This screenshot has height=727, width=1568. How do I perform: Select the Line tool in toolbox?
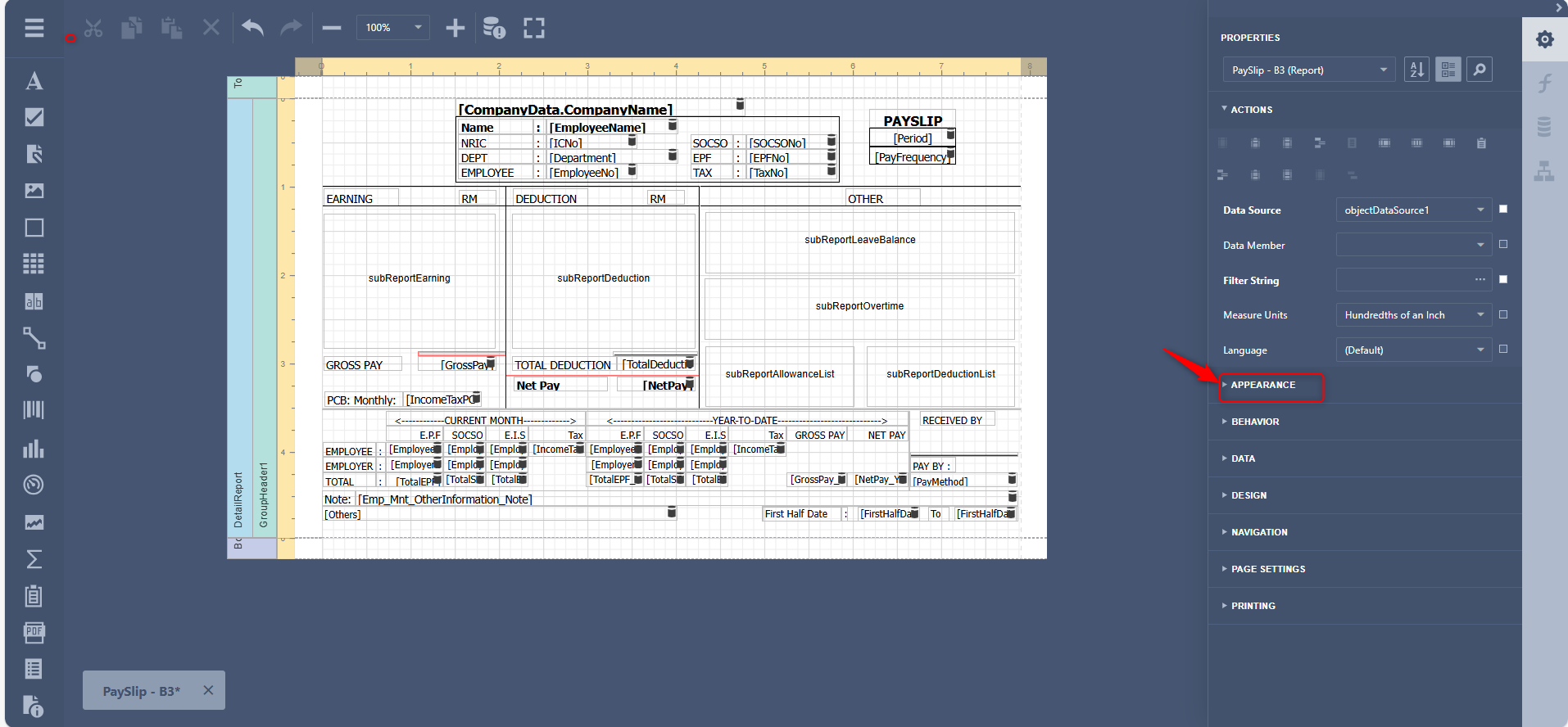pyautogui.click(x=34, y=337)
